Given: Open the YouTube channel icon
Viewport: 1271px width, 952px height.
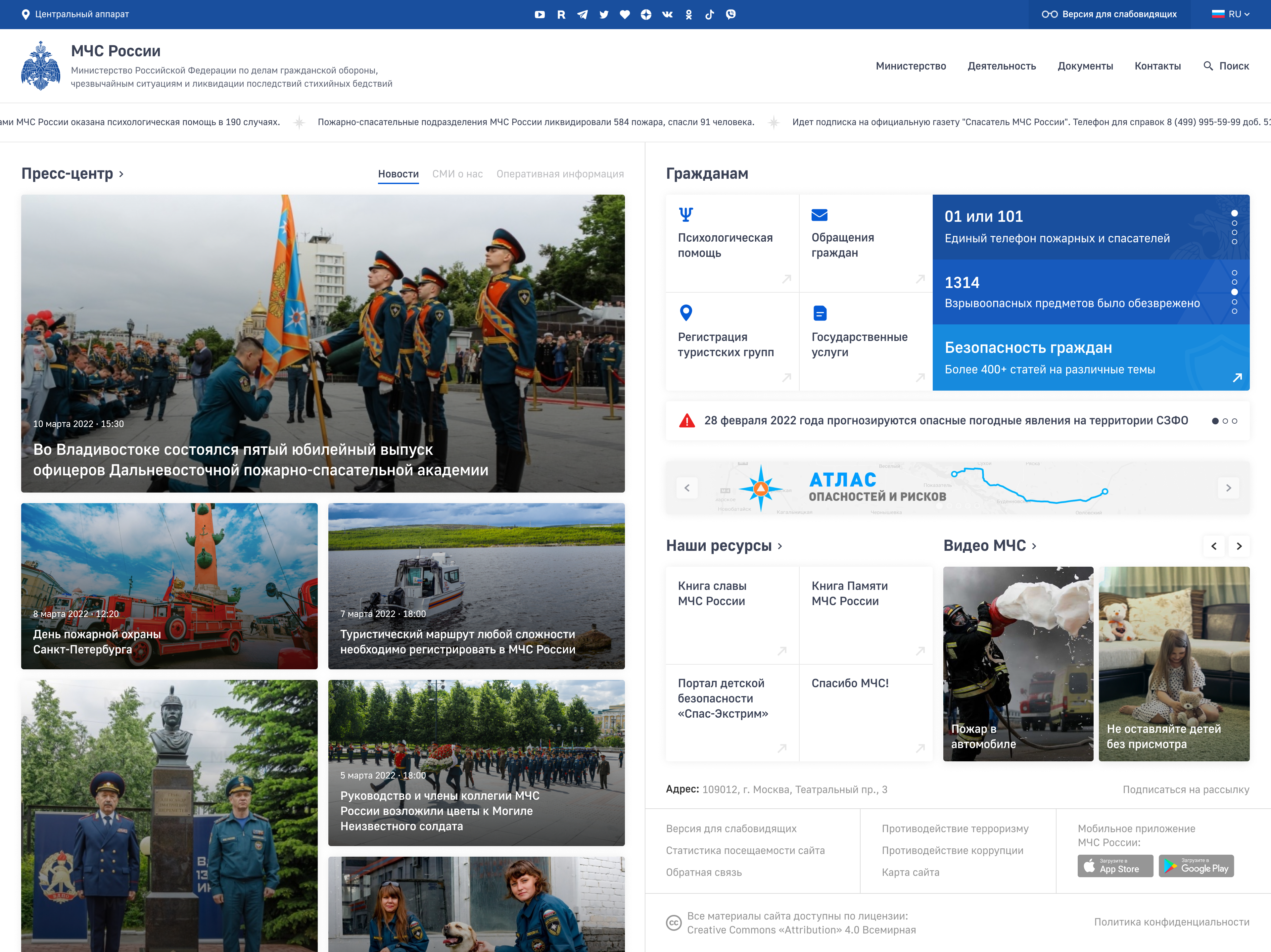Looking at the screenshot, I should pyautogui.click(x=540, y=14).
